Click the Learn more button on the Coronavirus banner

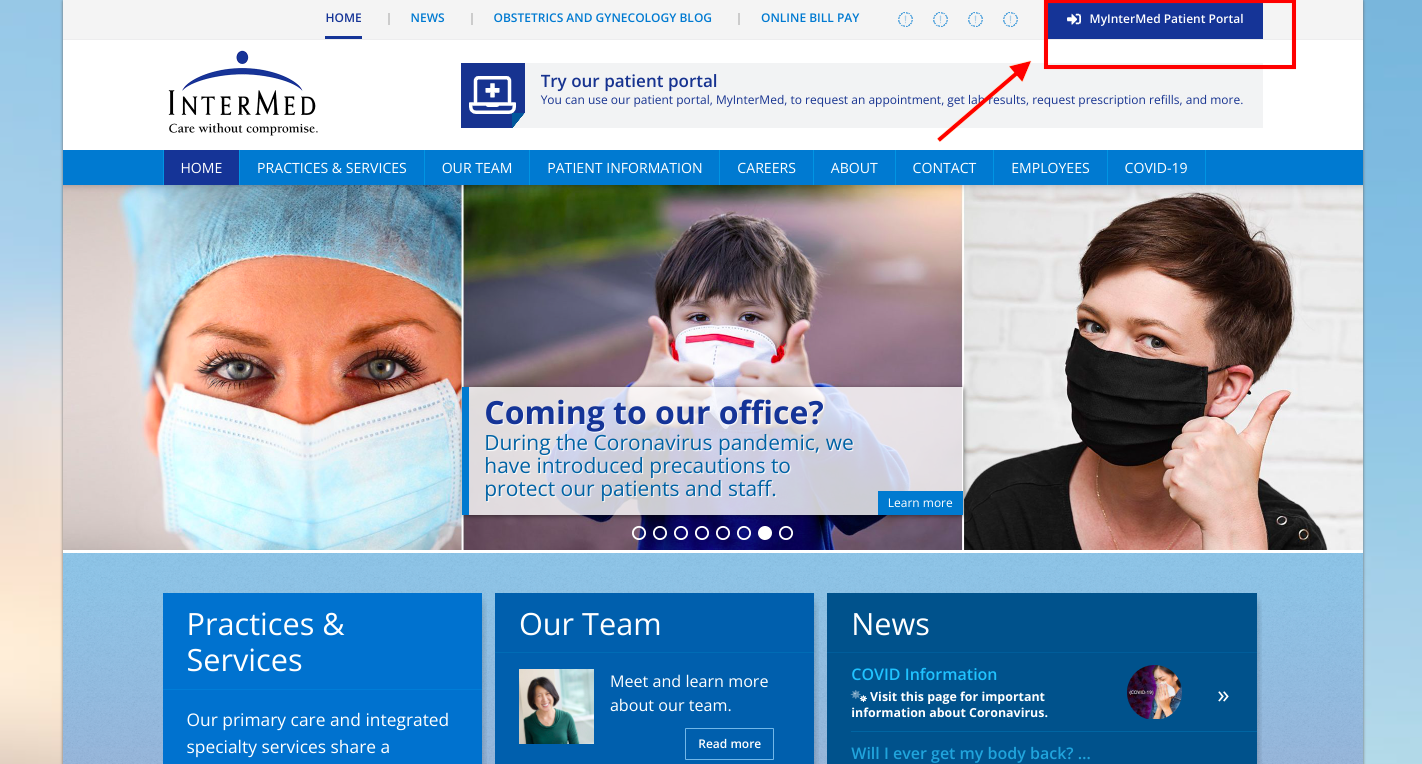(x=919, y=503)
